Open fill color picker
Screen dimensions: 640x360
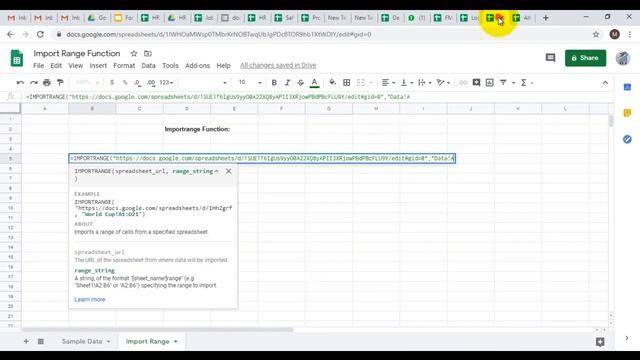[333, 82]
